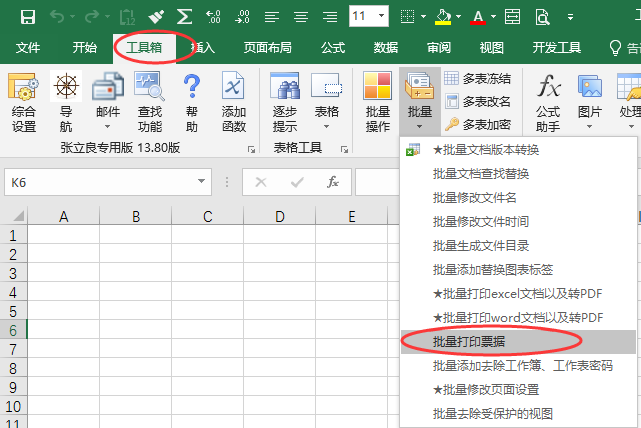
Task: Click the select-all corner triangle
Action: pyautogui.click(x=18, y=215)
